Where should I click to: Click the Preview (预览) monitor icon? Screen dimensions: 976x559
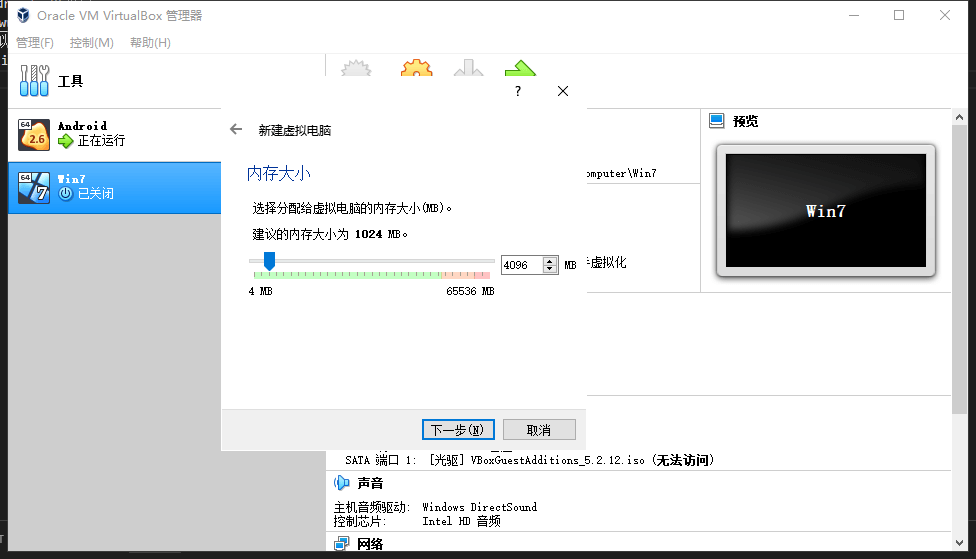(716, 121)
